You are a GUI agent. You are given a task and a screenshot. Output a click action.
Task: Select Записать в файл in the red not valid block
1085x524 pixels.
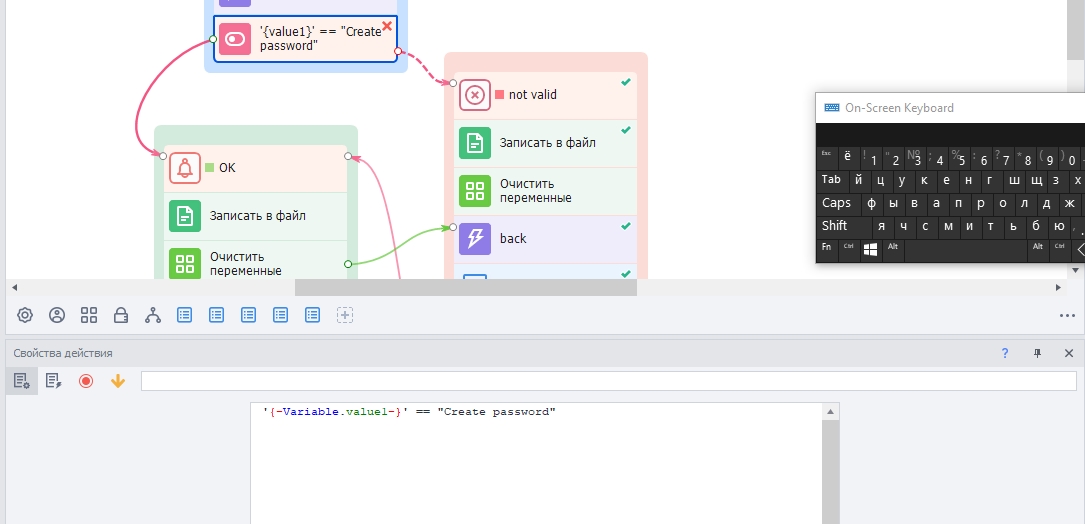[545, 143]
